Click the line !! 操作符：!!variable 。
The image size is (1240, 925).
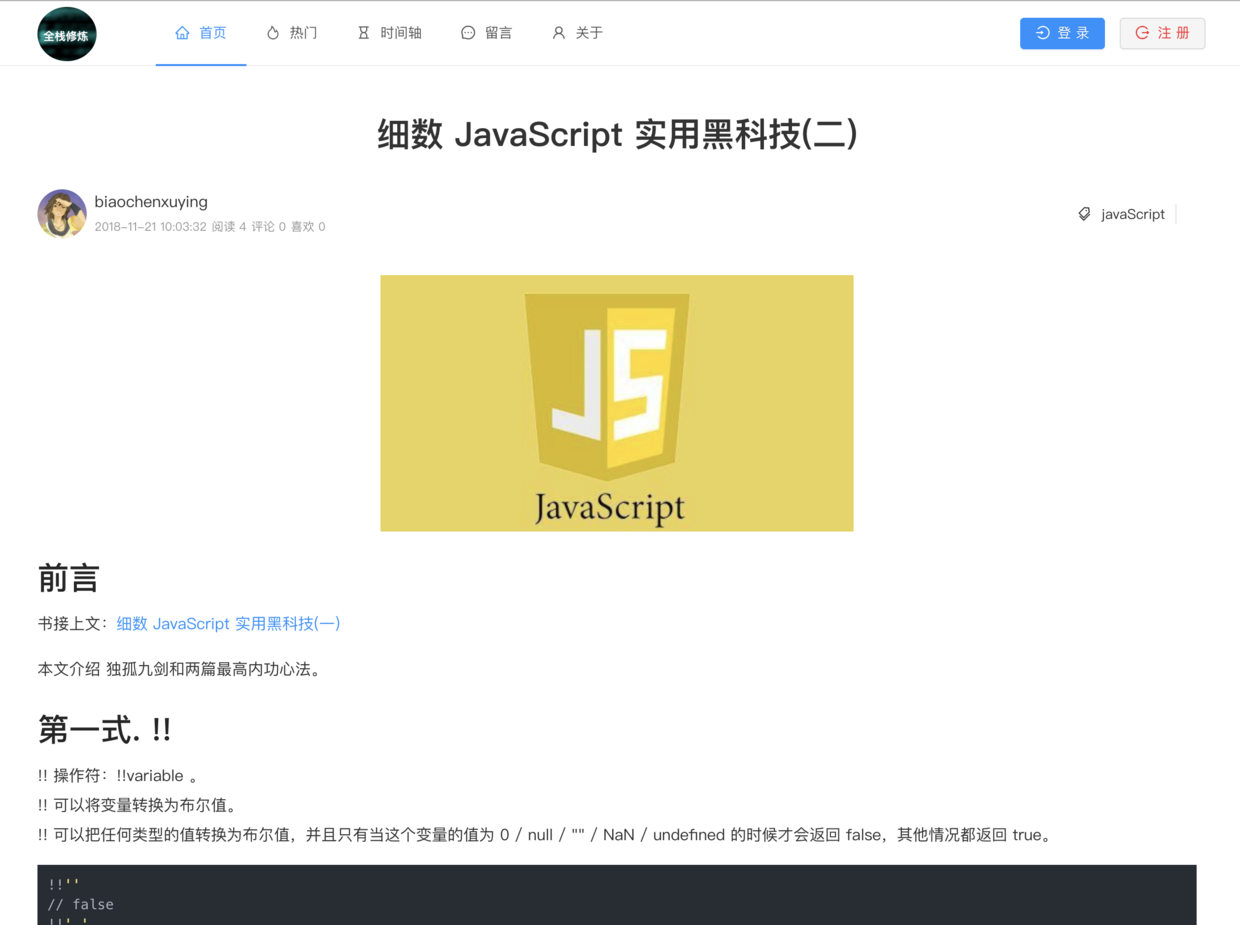118,776
